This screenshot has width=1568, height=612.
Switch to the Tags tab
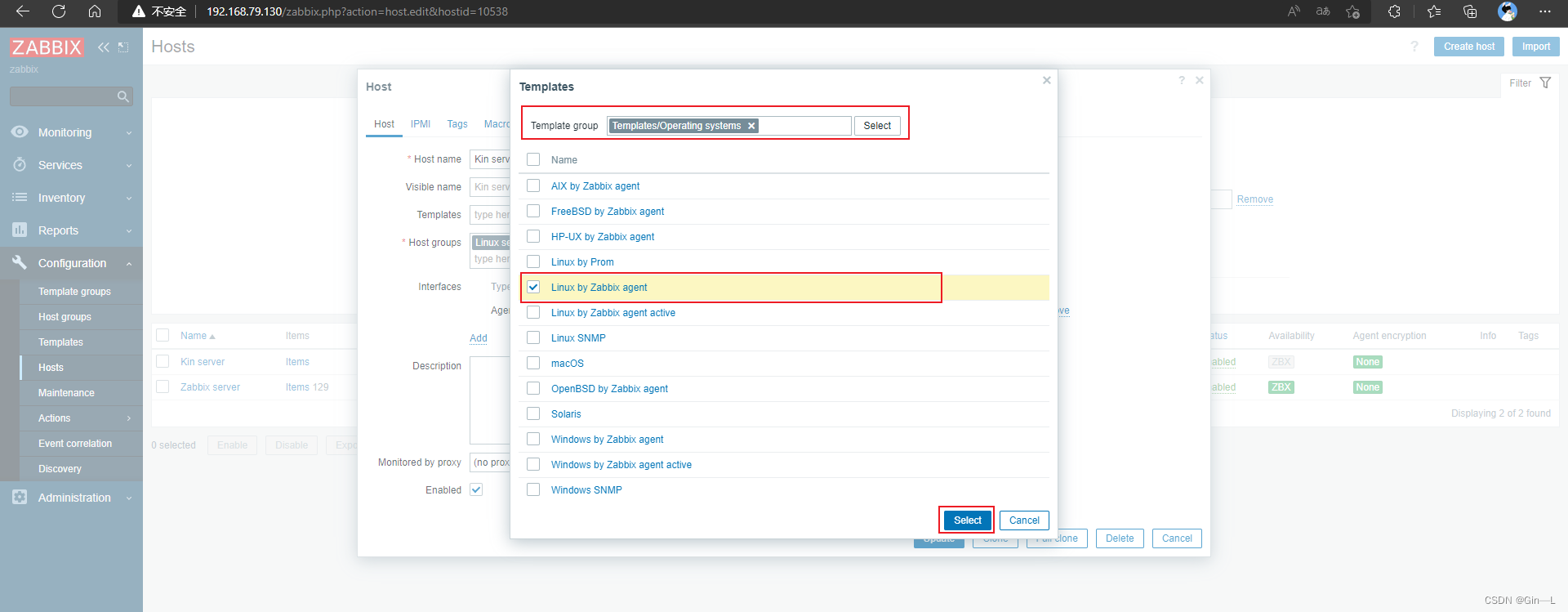(x=457, y=124)
